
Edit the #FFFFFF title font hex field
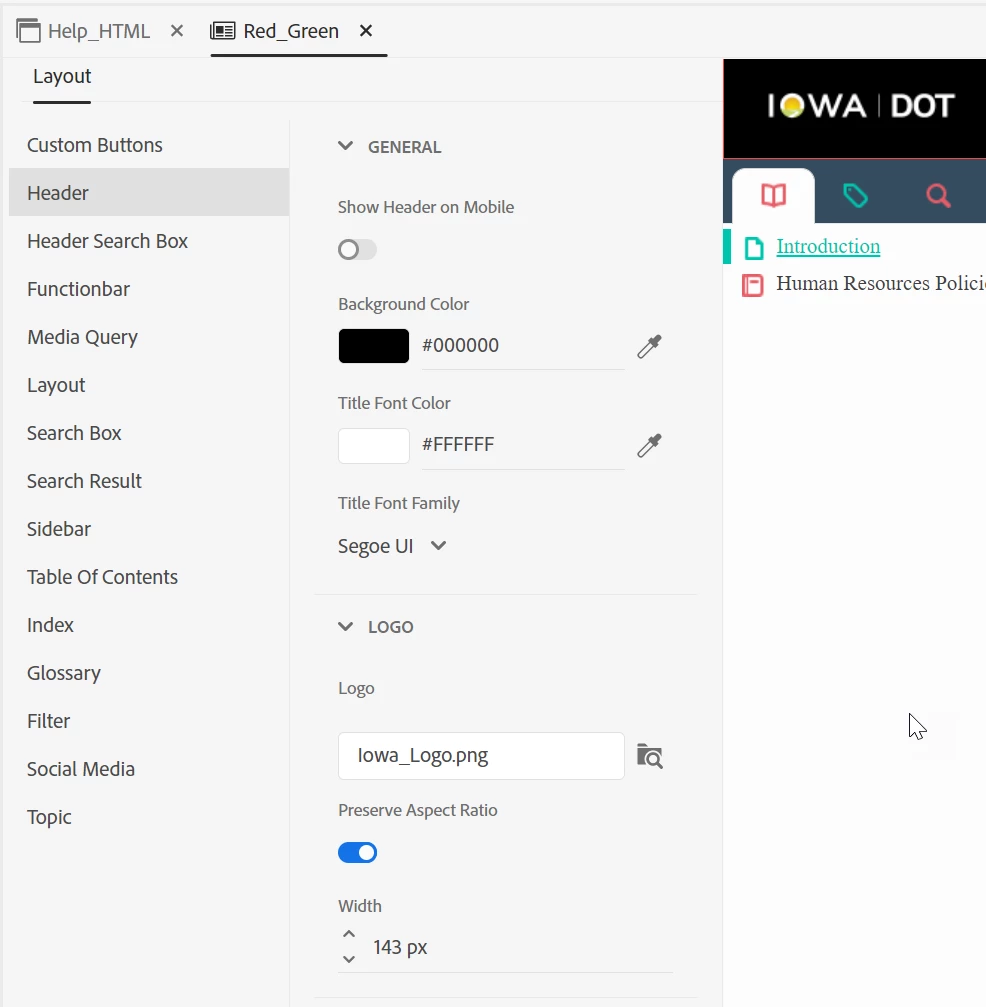coord(523,445)
